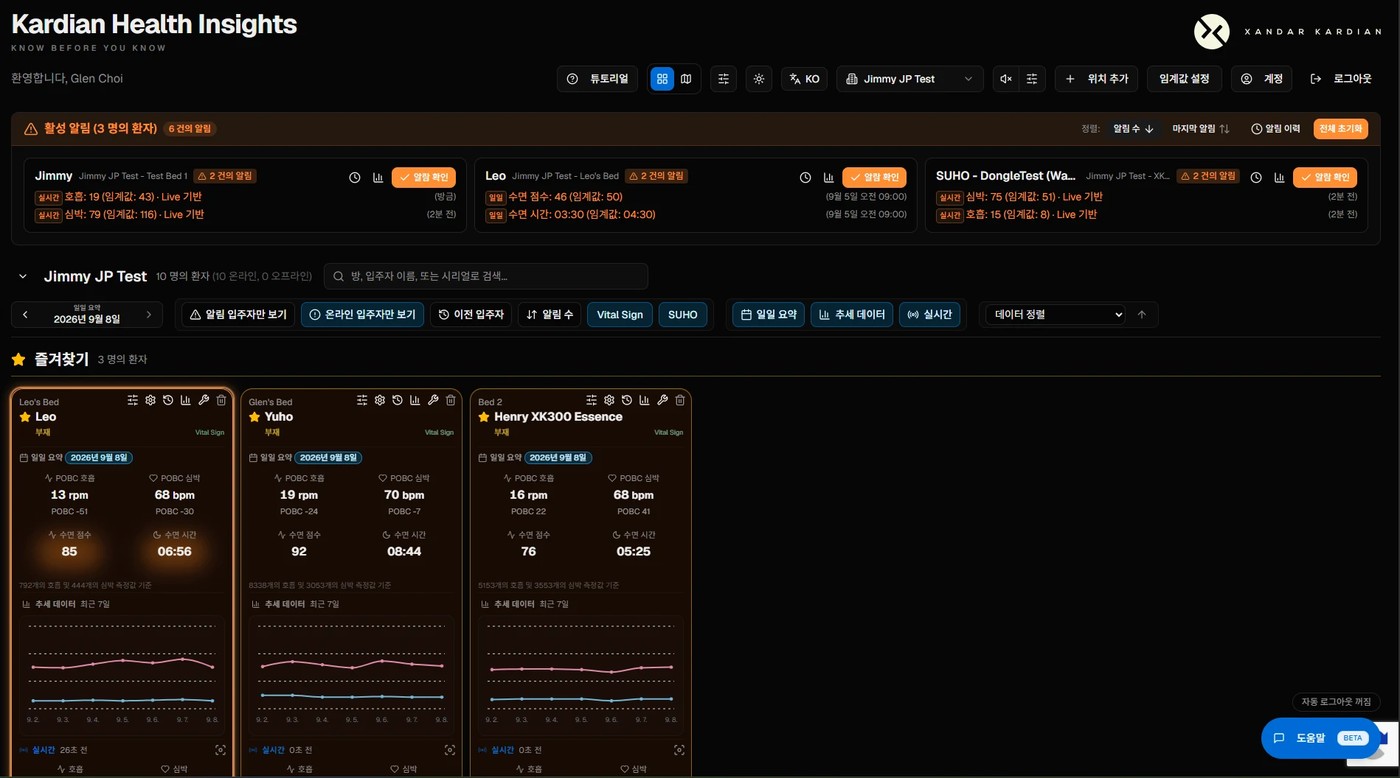Screen dimensions: 1400x778
Task: Click the resident search input field
Action: (486, 276)
